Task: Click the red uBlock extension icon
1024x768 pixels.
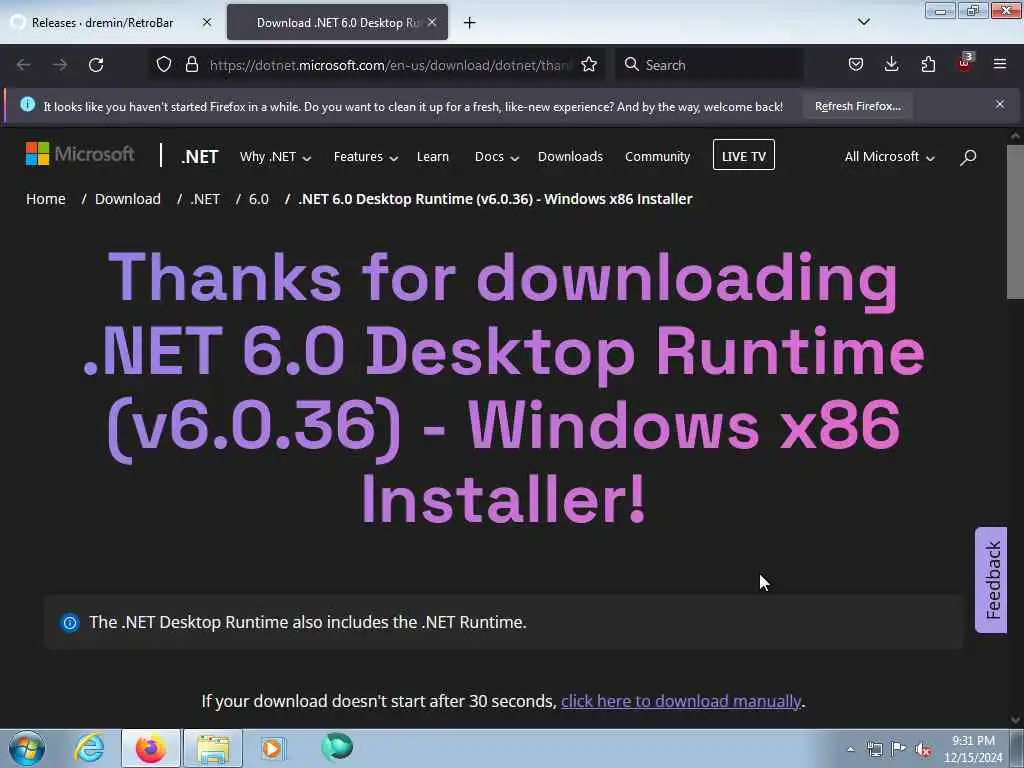Action: pos(965,63)
